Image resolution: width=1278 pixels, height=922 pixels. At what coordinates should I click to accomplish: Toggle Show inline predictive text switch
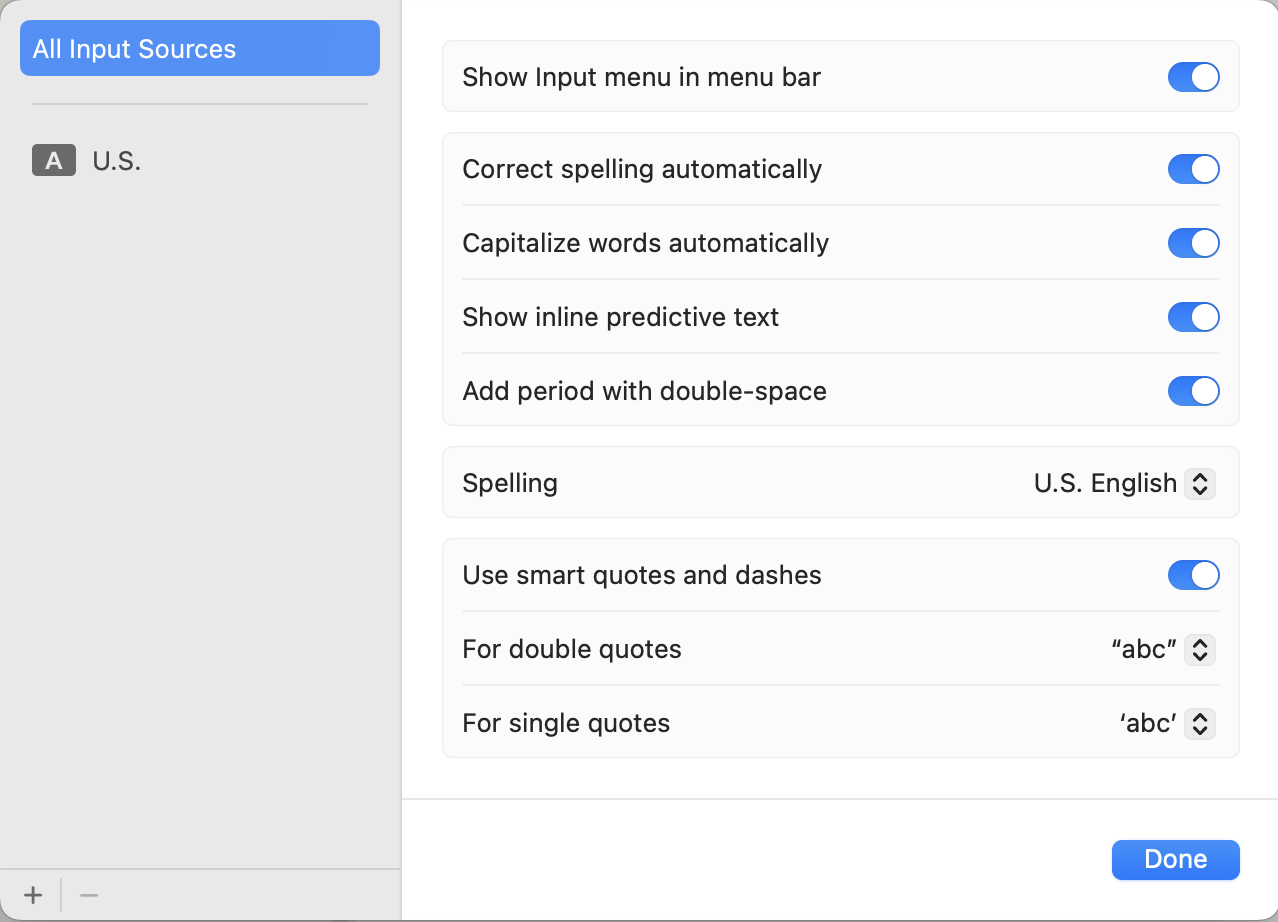[x=1193, y=317]
